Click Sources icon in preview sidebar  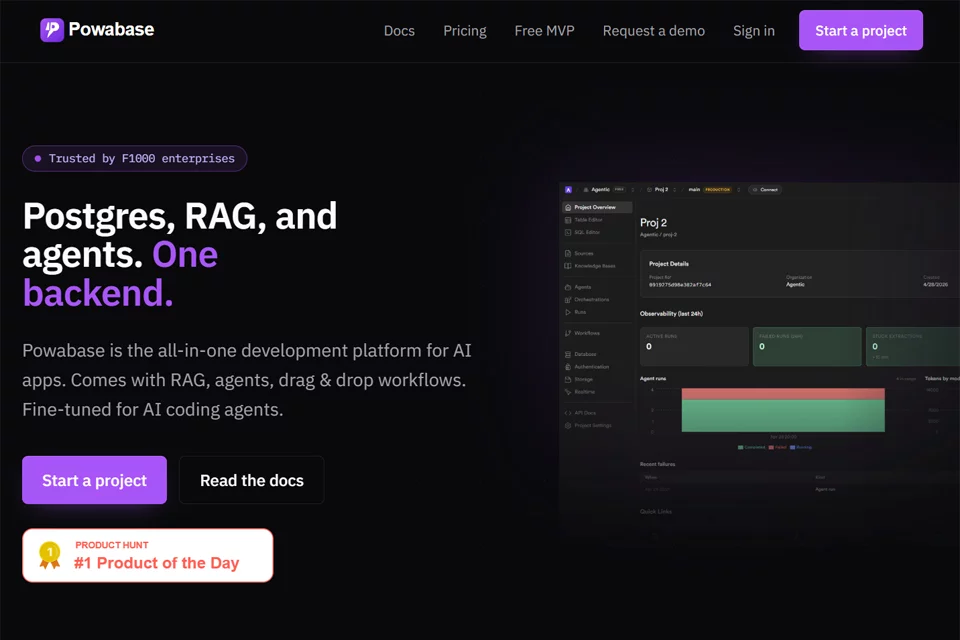[x=568, y=254]
